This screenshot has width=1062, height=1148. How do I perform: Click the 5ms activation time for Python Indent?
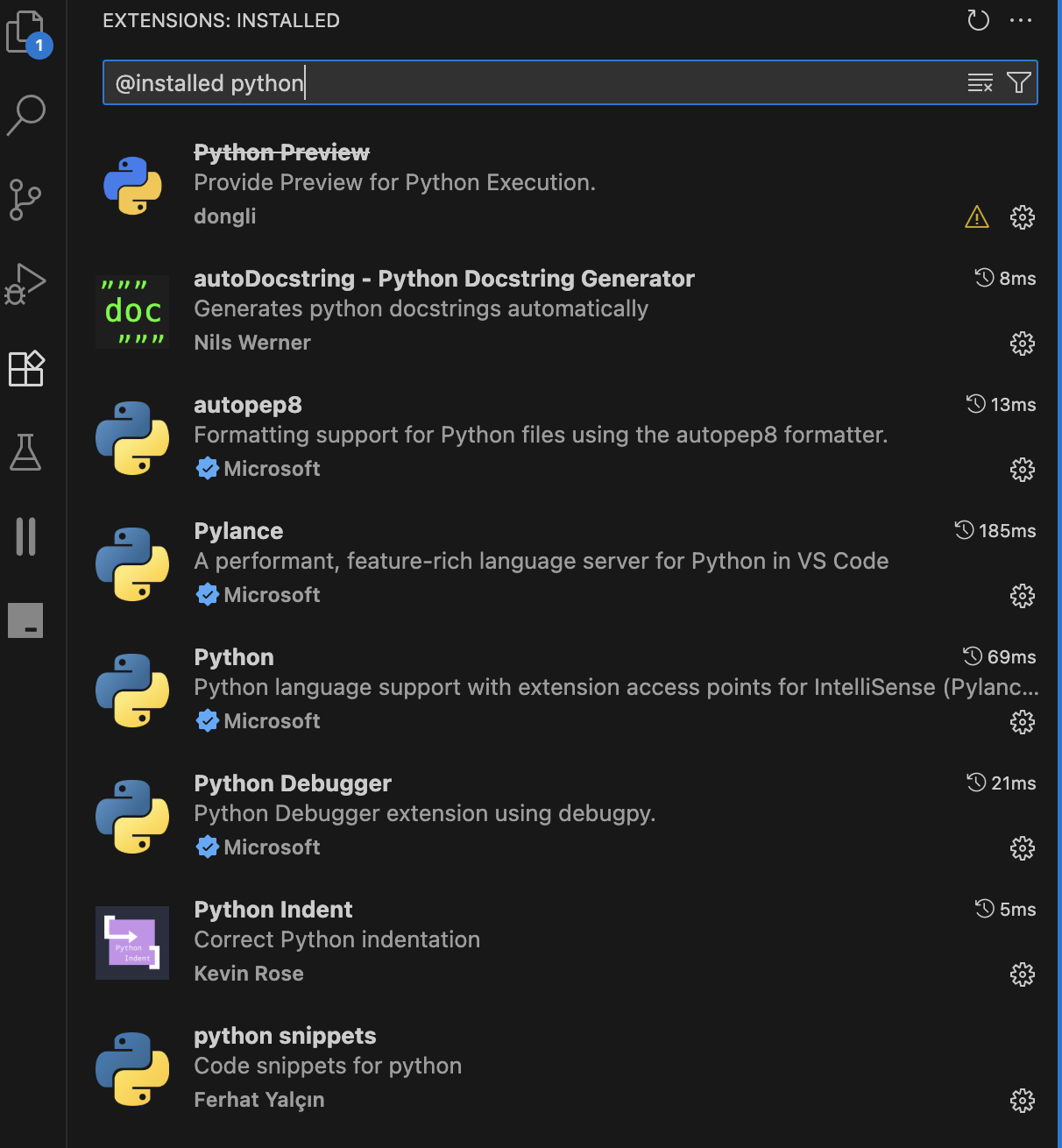[x=1006, y=910]
